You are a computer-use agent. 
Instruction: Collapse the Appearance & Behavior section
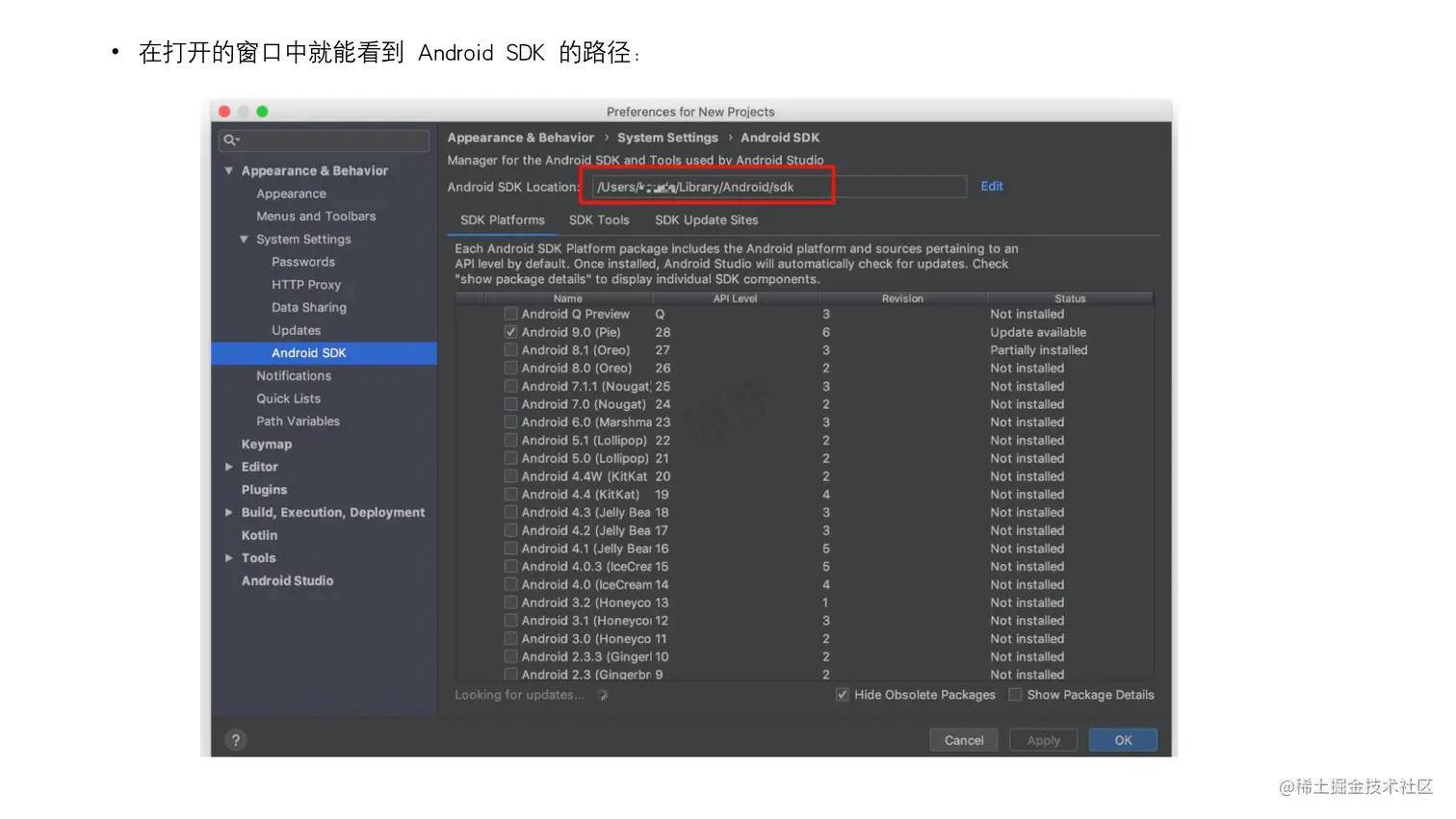pyautogui.click(x=228, y=170)
